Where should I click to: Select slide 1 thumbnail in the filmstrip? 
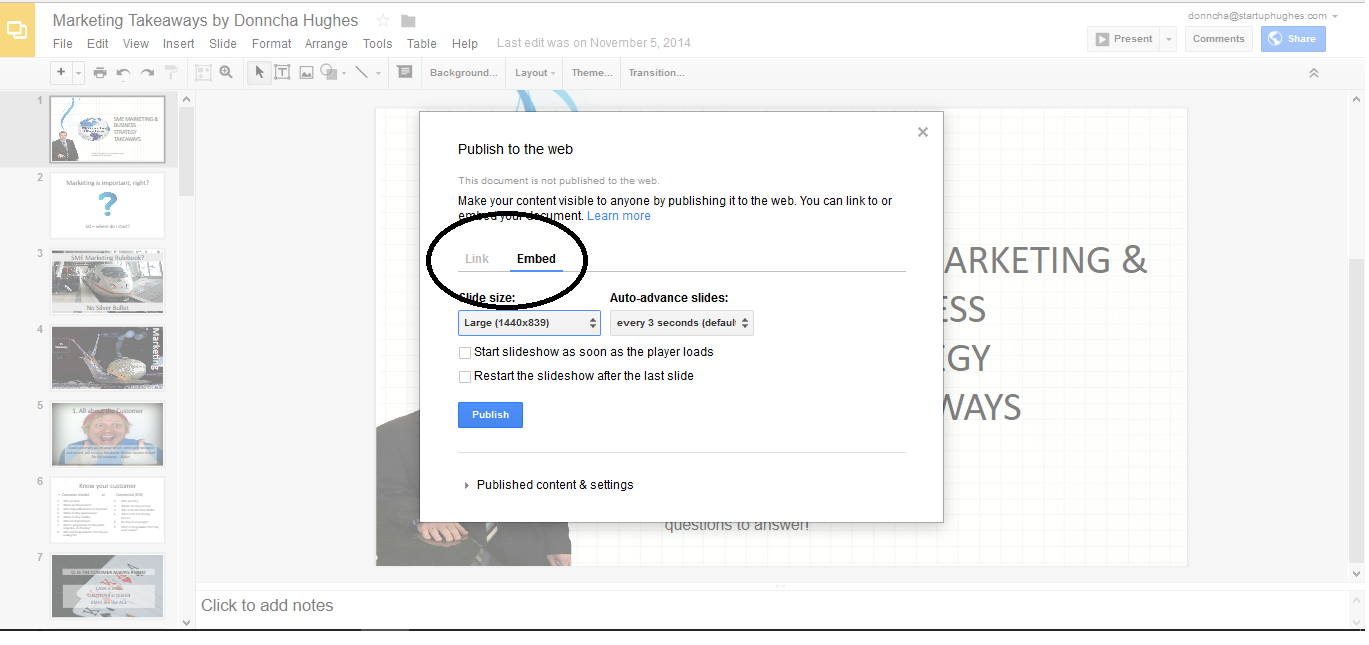[107, 130]
